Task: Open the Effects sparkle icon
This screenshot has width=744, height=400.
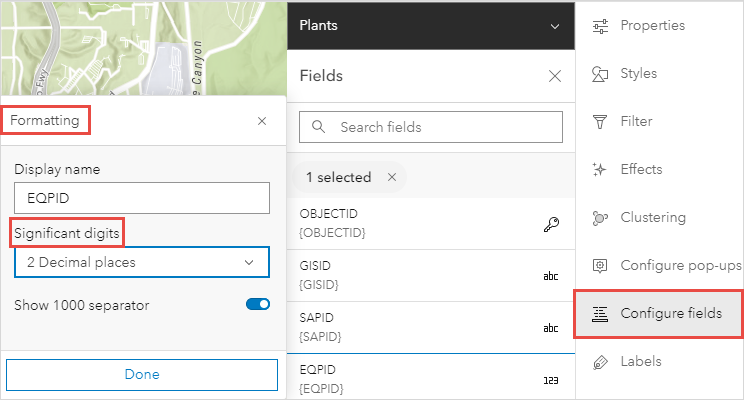Action: click(x=601, y=170)
